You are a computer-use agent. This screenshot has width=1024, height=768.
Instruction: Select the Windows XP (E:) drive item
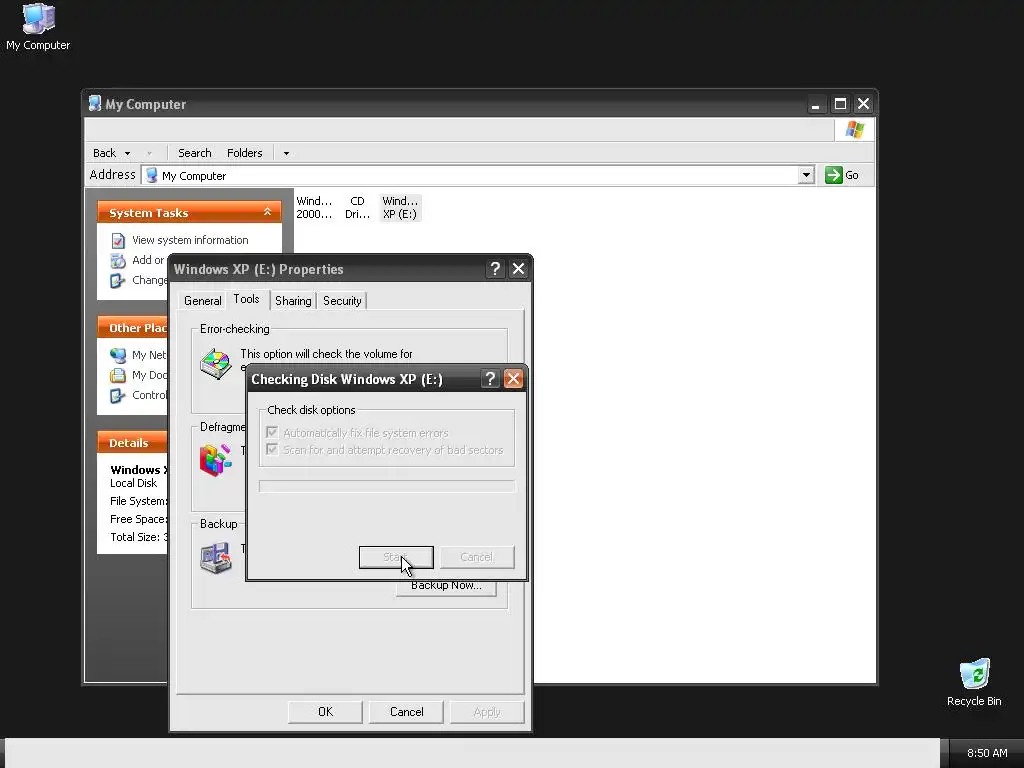click(400, 208)
